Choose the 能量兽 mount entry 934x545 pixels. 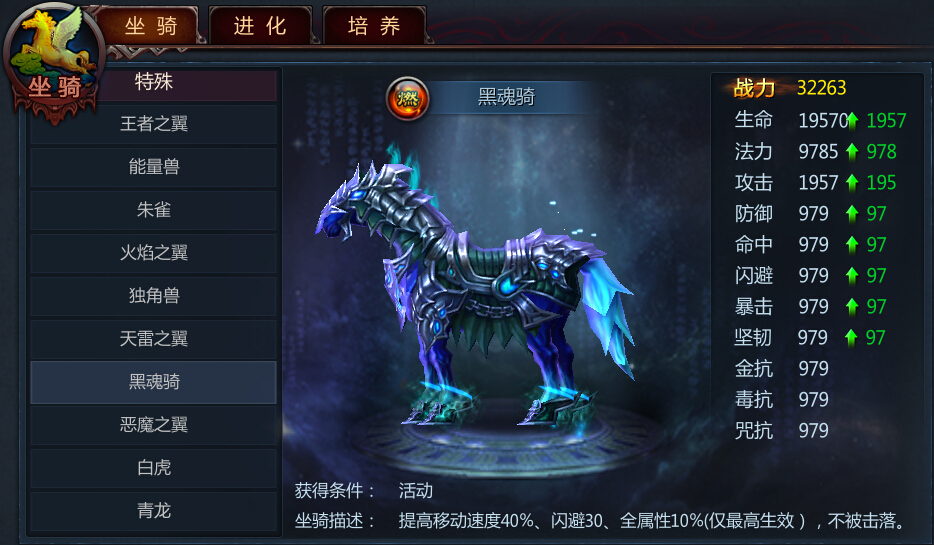[154, 167]
